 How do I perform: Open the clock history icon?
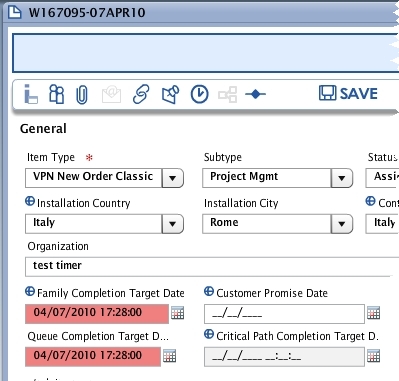point(199,94)
